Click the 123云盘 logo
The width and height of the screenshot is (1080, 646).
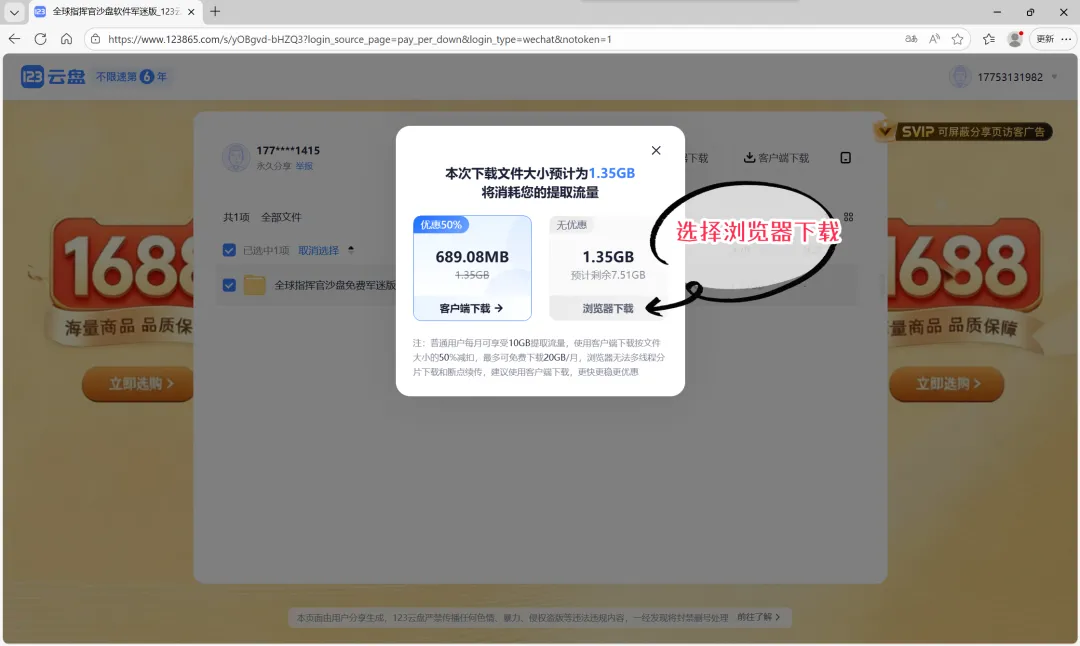point(53,76)
